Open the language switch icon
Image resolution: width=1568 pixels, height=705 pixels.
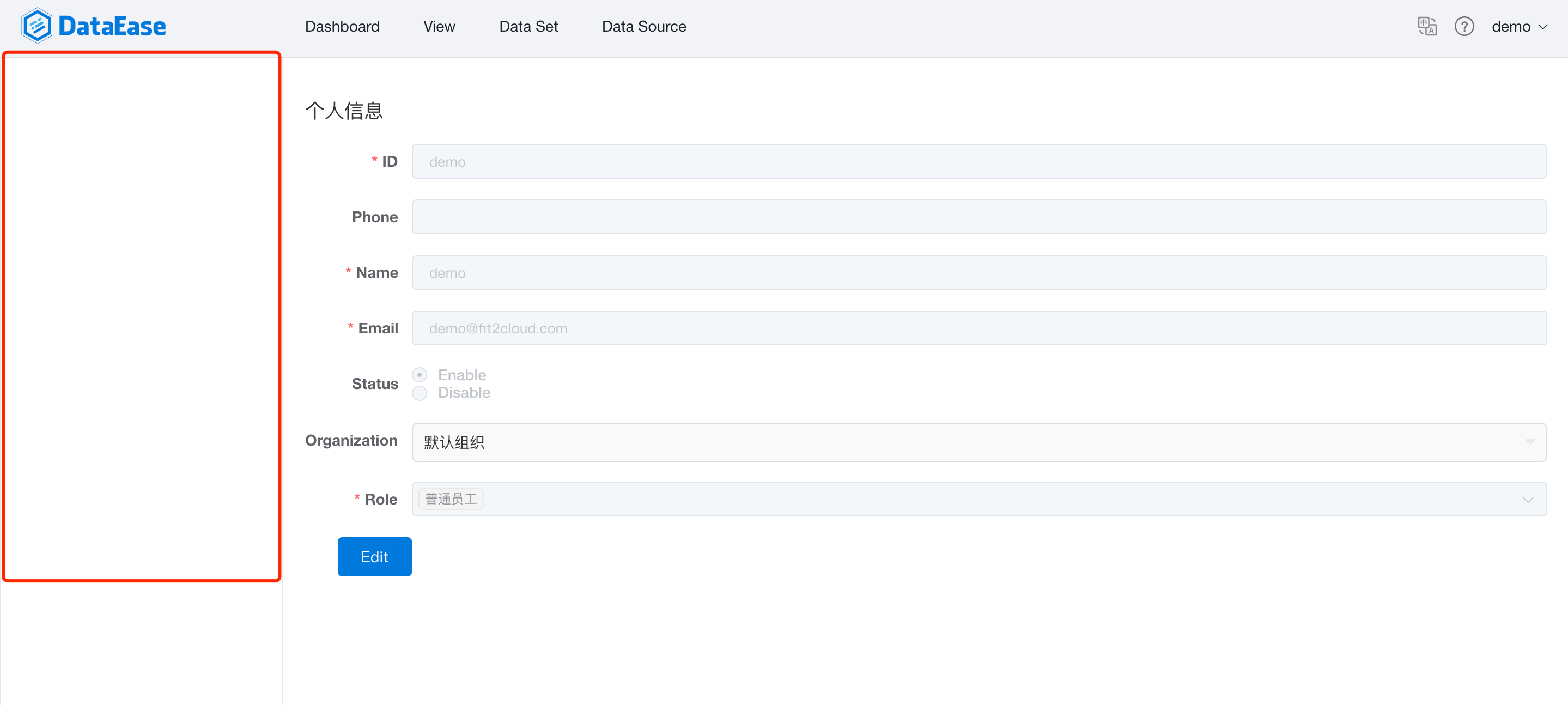click(1427, 26)
